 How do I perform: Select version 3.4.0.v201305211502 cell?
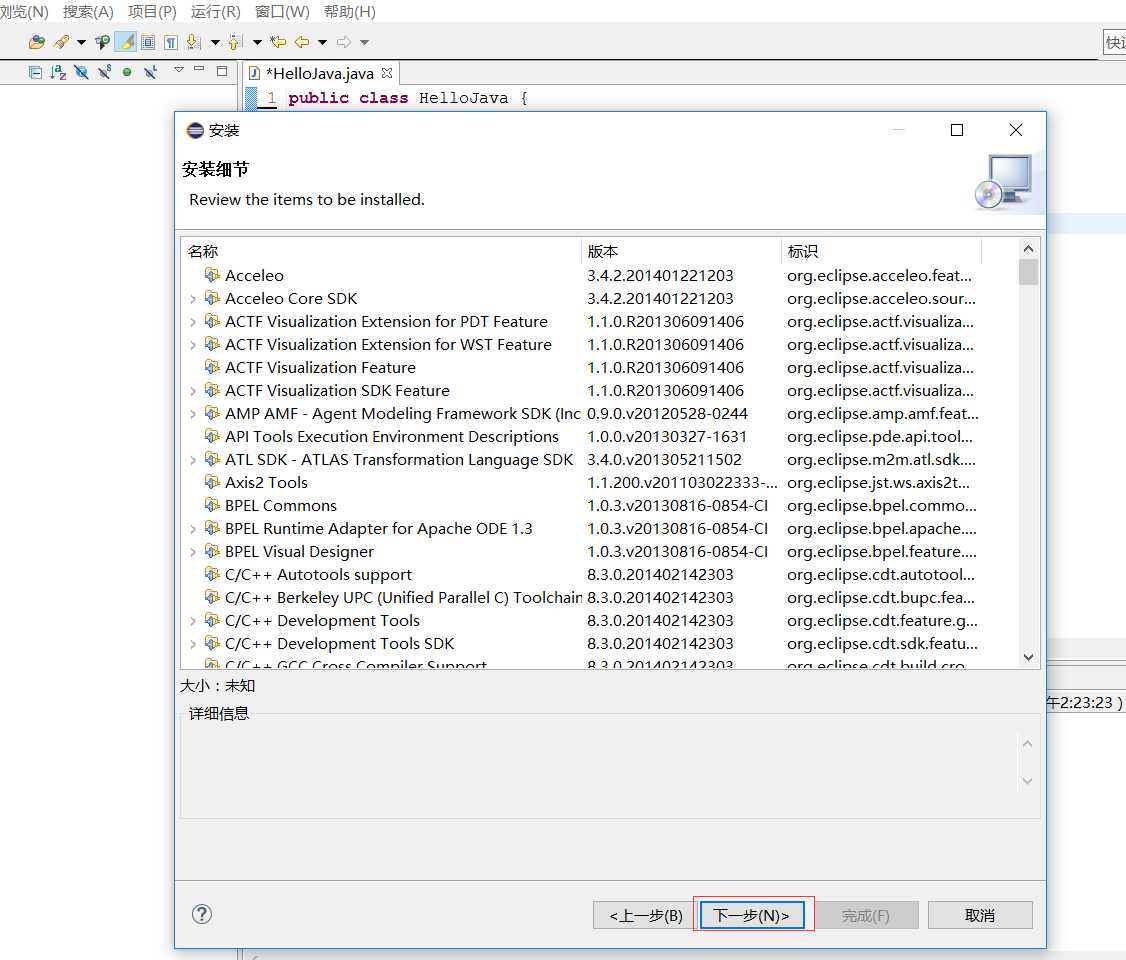coord(664,460)
